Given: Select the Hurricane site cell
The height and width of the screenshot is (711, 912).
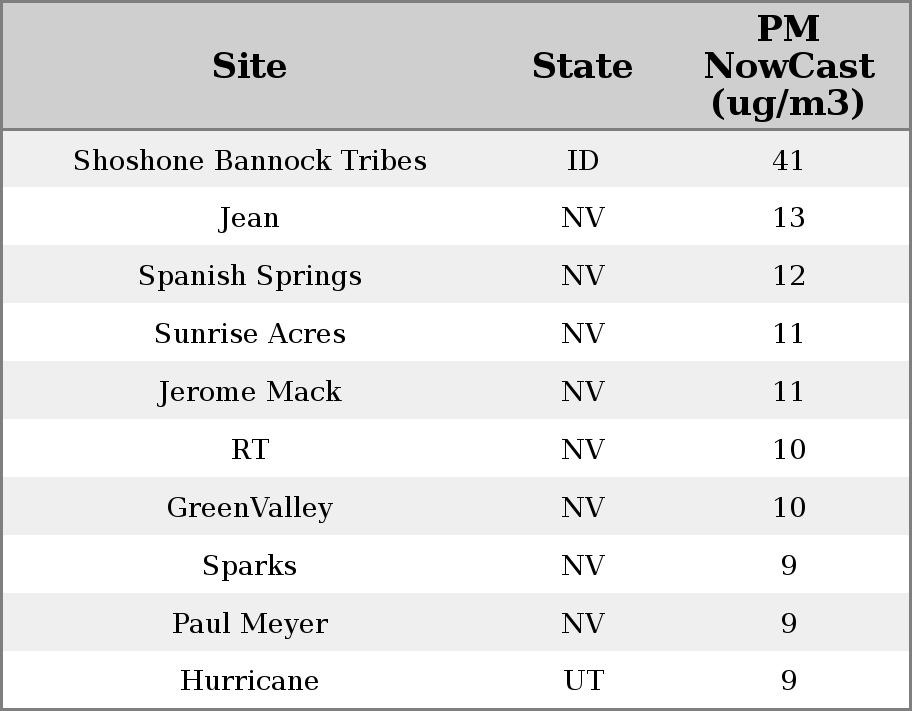Looking at the screenshot, I should pyautogui.click(x=249, y=681).
